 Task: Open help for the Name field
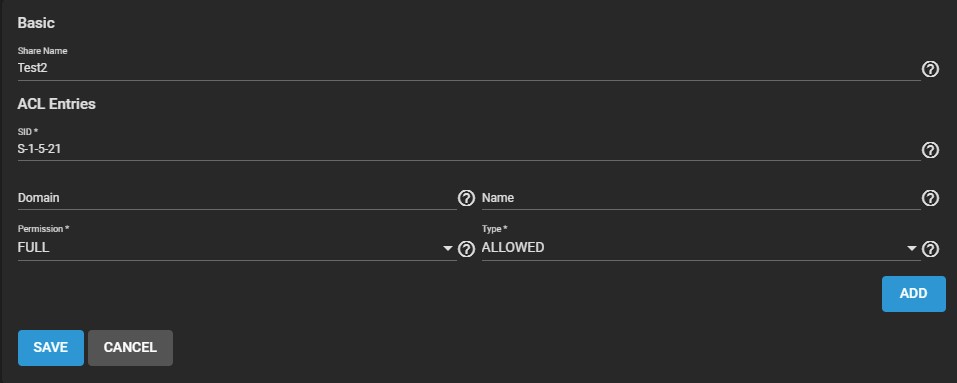(x=930, y=198)
